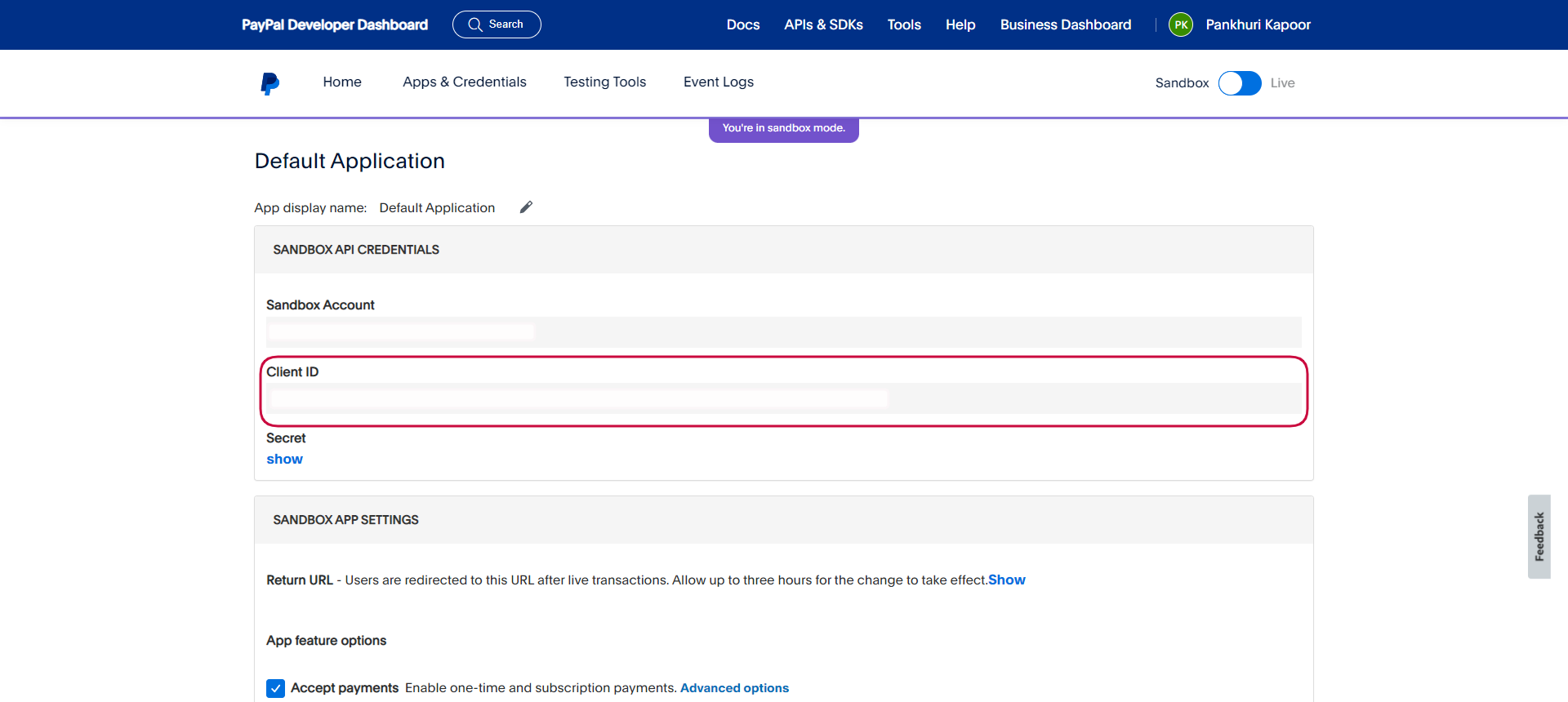Show the Return URL setting
Image resolution: width=1568 pixels, height=702 pixels.
tap(1007, 580)
